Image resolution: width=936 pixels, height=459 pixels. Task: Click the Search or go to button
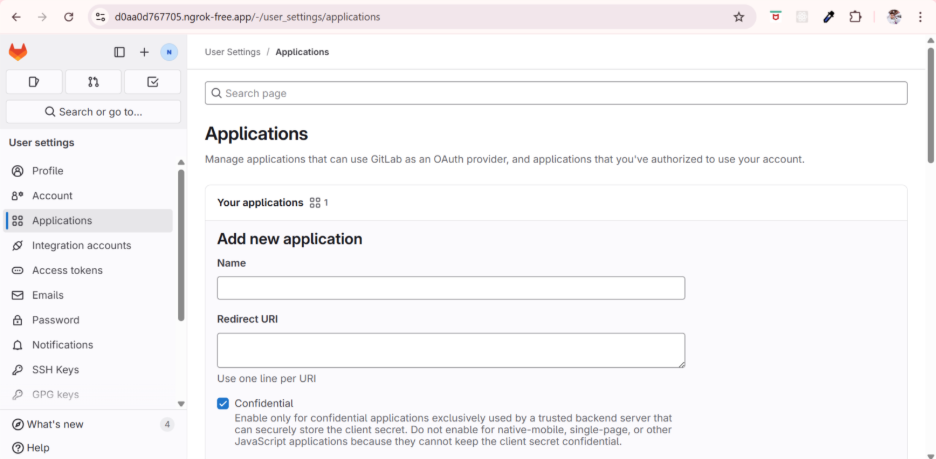93,112
